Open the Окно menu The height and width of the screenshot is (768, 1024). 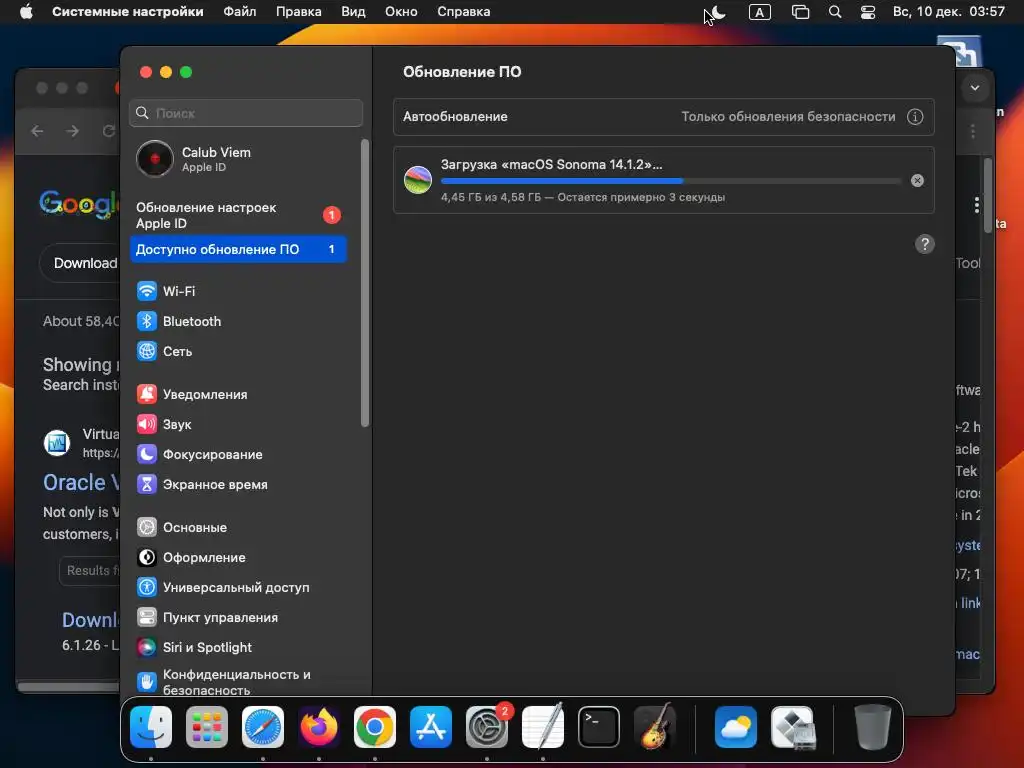401,11
